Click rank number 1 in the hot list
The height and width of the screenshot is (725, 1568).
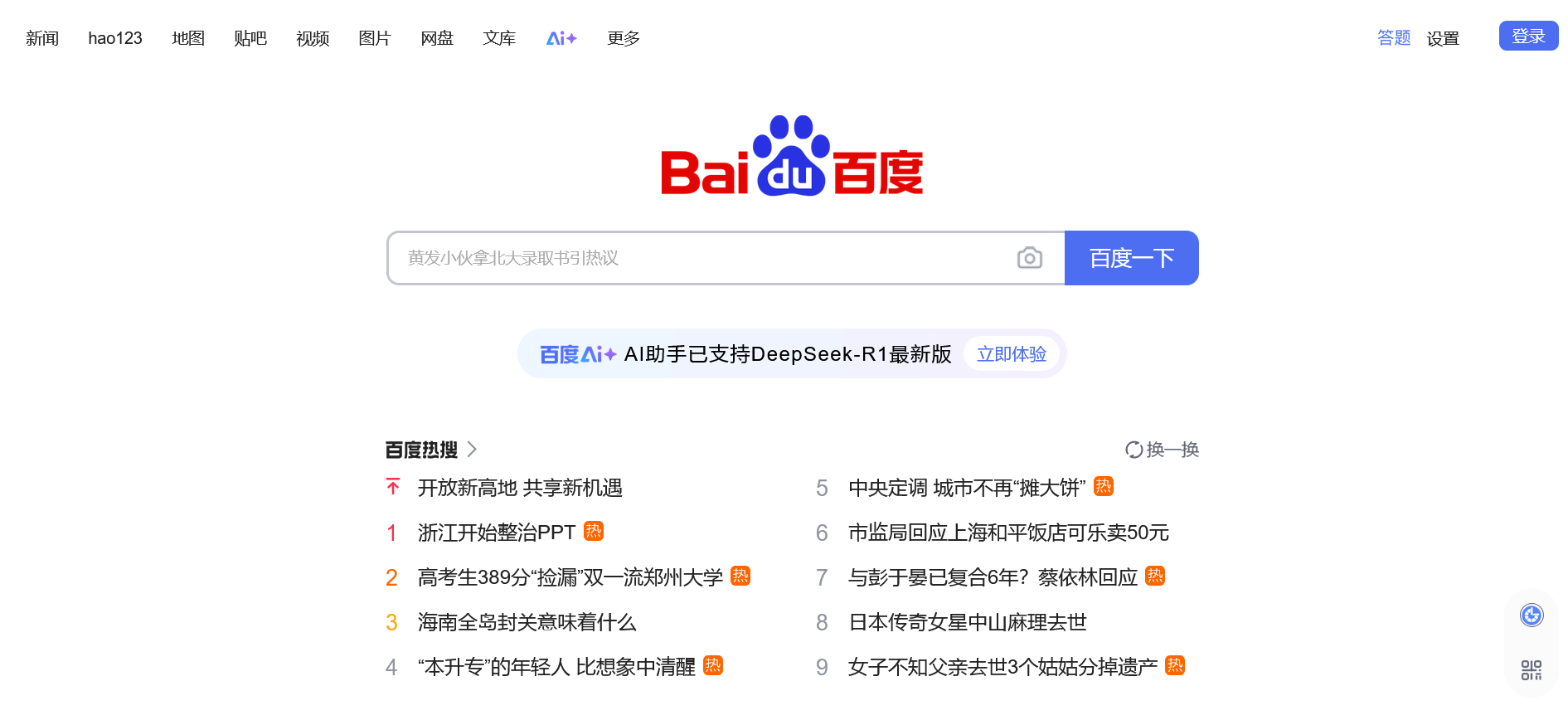(x=391, y=533)
